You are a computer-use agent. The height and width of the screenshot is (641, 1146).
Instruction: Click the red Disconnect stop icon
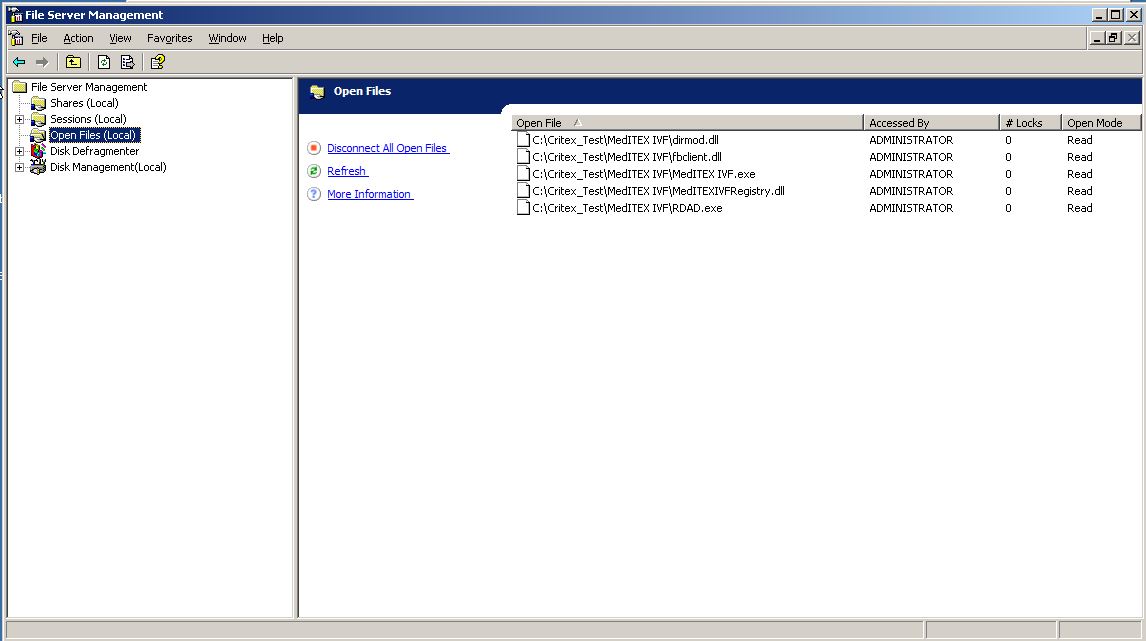tap(314, 148)
